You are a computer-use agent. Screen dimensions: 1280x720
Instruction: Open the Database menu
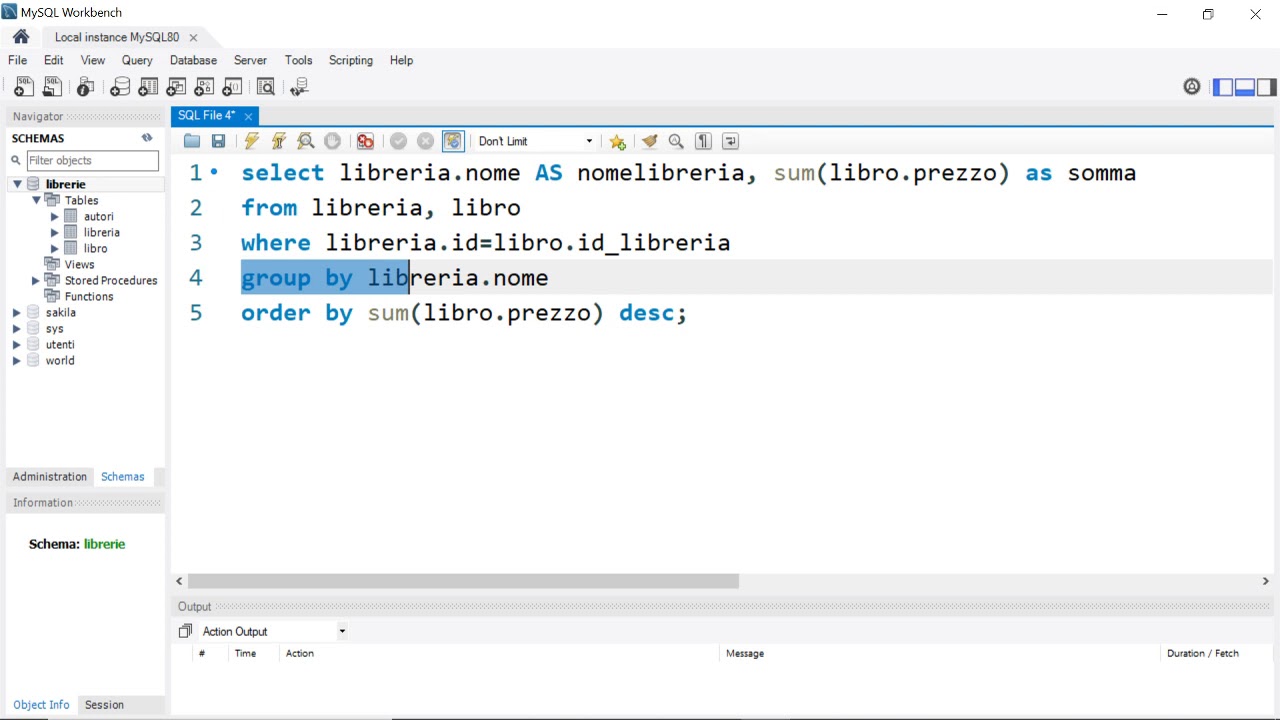[x=193, y=60]
